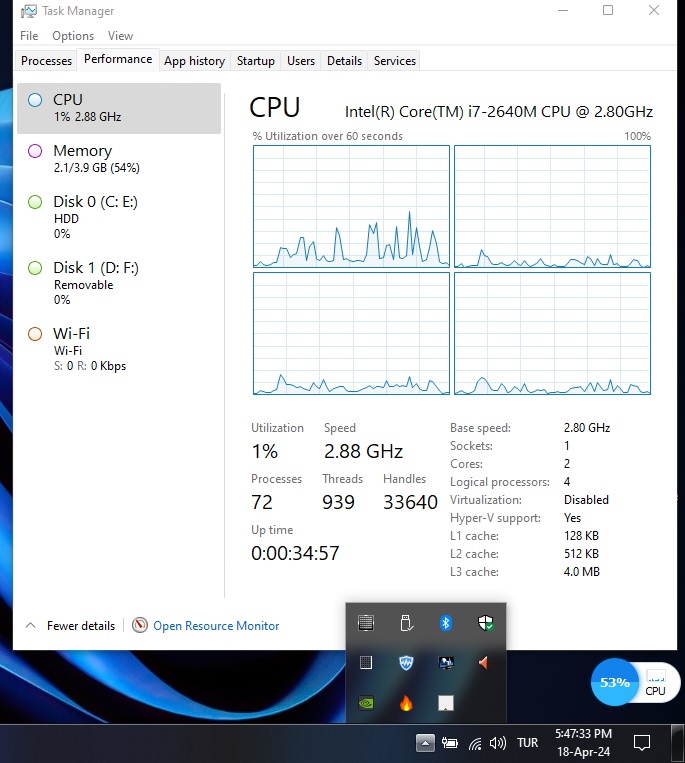This screenshot has height=763, width=685.
Task: Switch to the Processes tab
Action: pyautogui.click(x=46, y=61)
